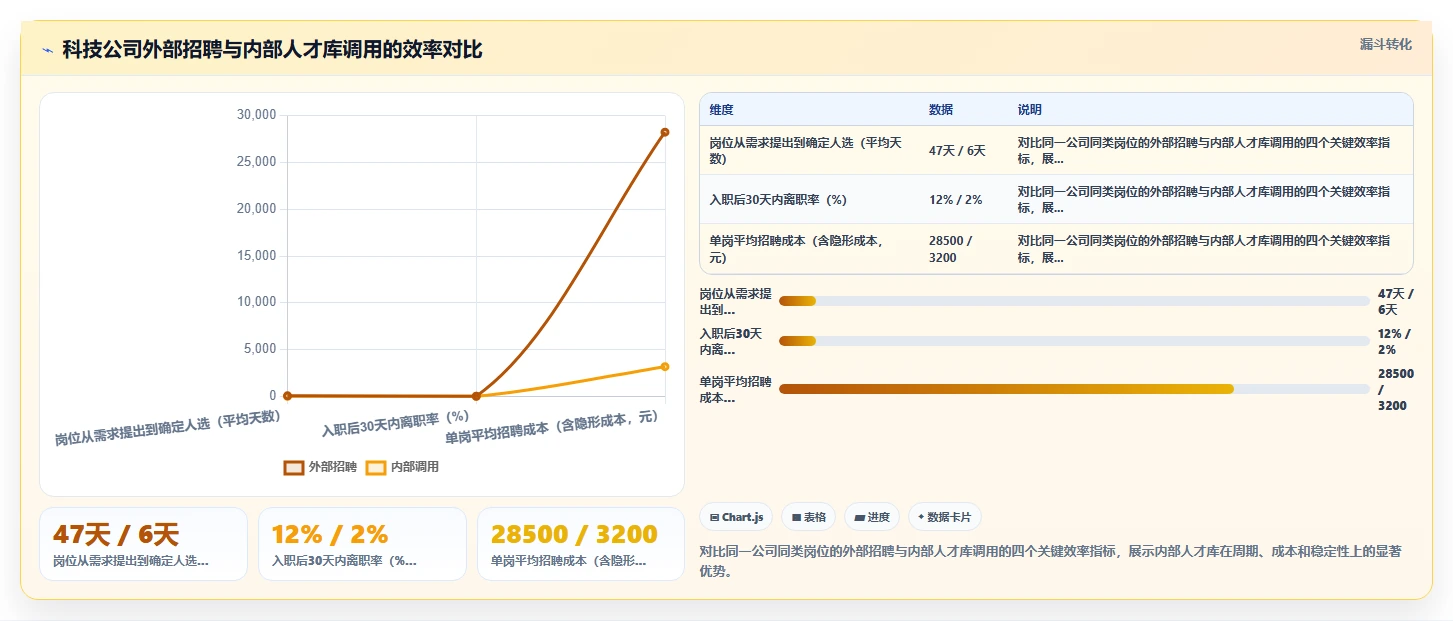This screenshot has height=621, width=1453.
Task: Select the 数据 table column header
Action: click(x=941, y=110)
